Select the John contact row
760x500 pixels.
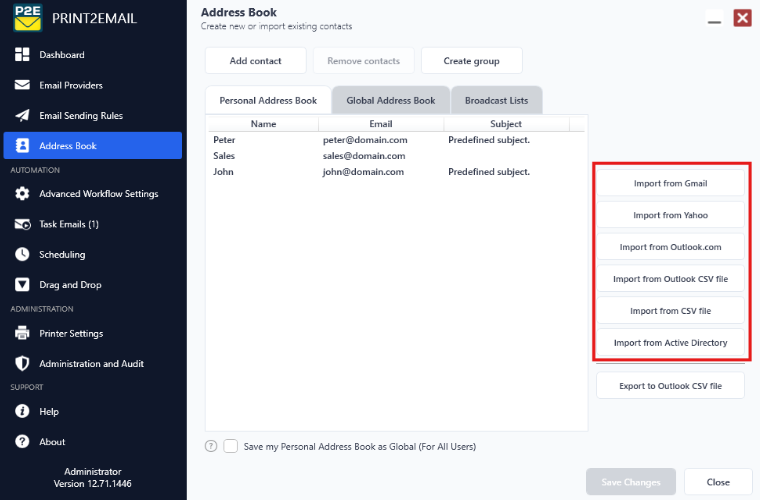pyautogui.click(x=396, y=172)
